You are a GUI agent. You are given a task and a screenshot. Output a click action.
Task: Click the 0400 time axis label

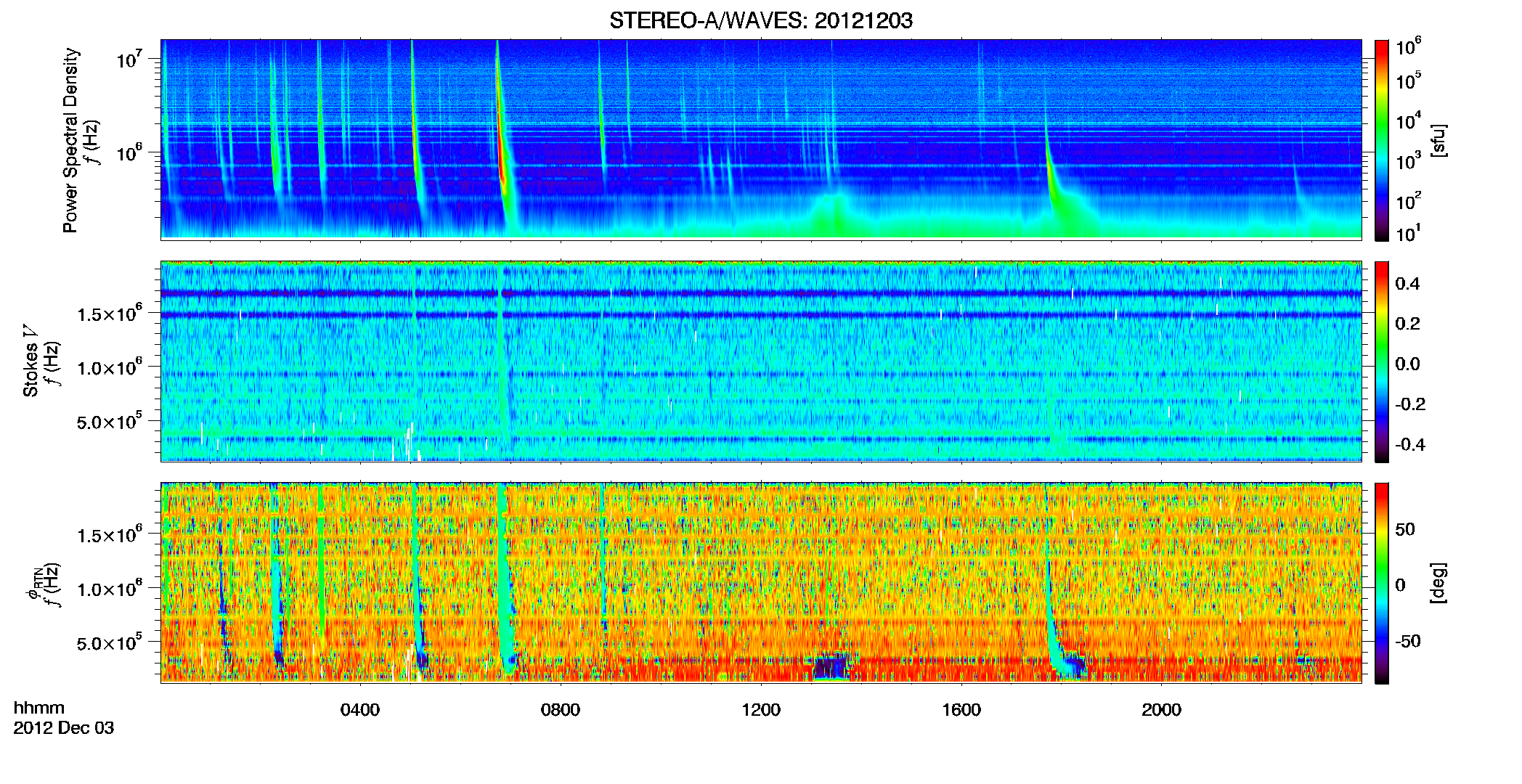coord(360,710)
